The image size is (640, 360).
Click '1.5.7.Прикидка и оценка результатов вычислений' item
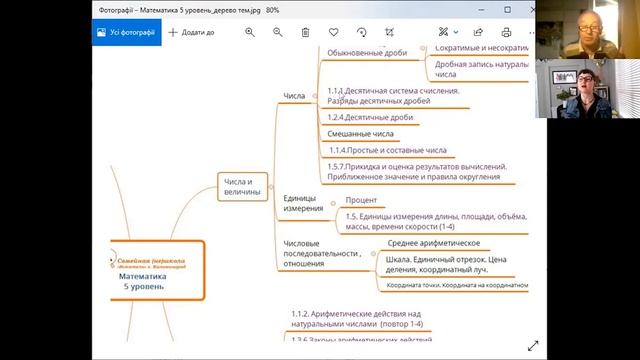(417, 171)
